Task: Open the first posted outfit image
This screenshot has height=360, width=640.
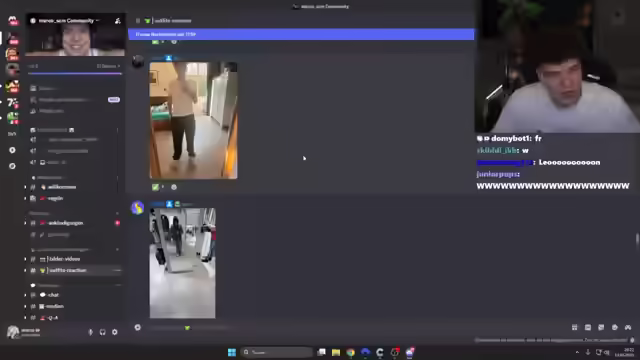Action: click(193, 120)
